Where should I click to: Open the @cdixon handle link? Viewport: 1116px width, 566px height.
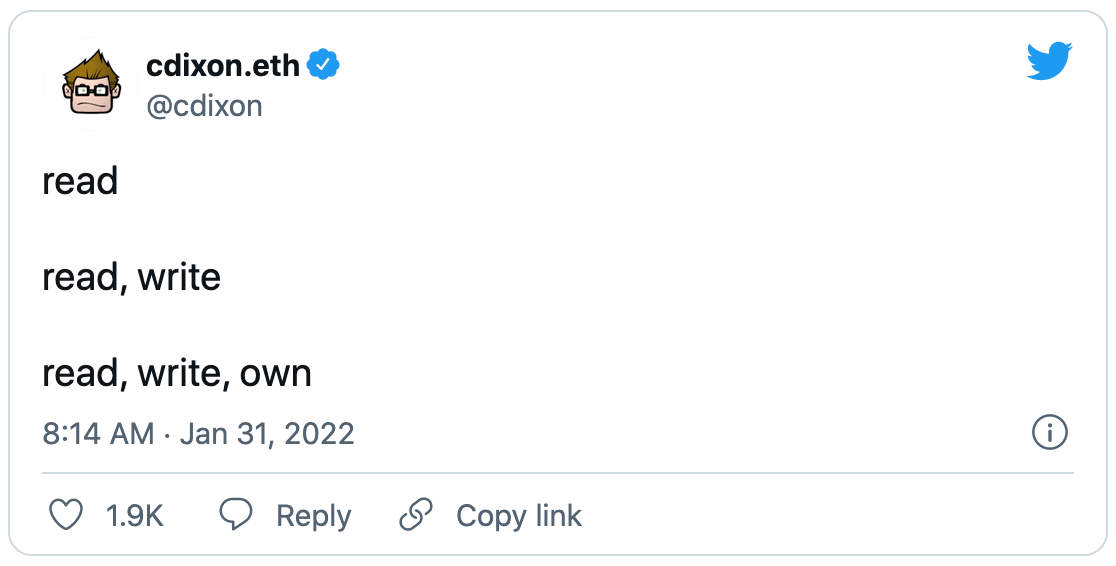click(204, 105)
